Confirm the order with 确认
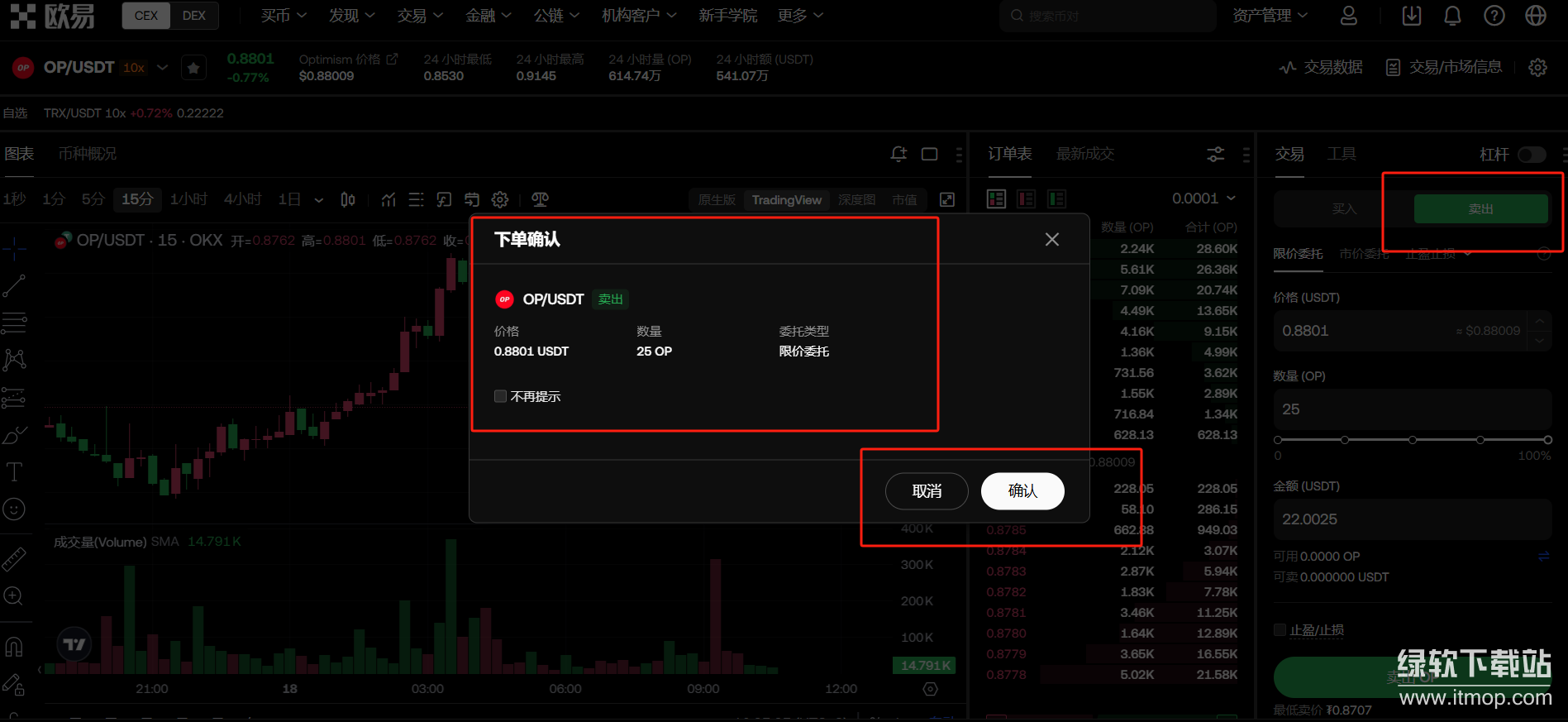The width and height of the screenshot is (1568, 722). pyautogui.click(x=1022, y=491)
